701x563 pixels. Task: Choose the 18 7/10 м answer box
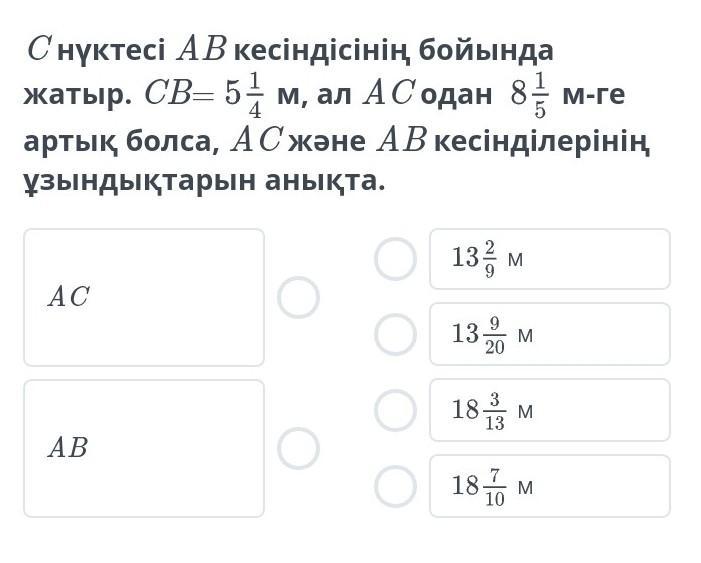tap(549, 486)
